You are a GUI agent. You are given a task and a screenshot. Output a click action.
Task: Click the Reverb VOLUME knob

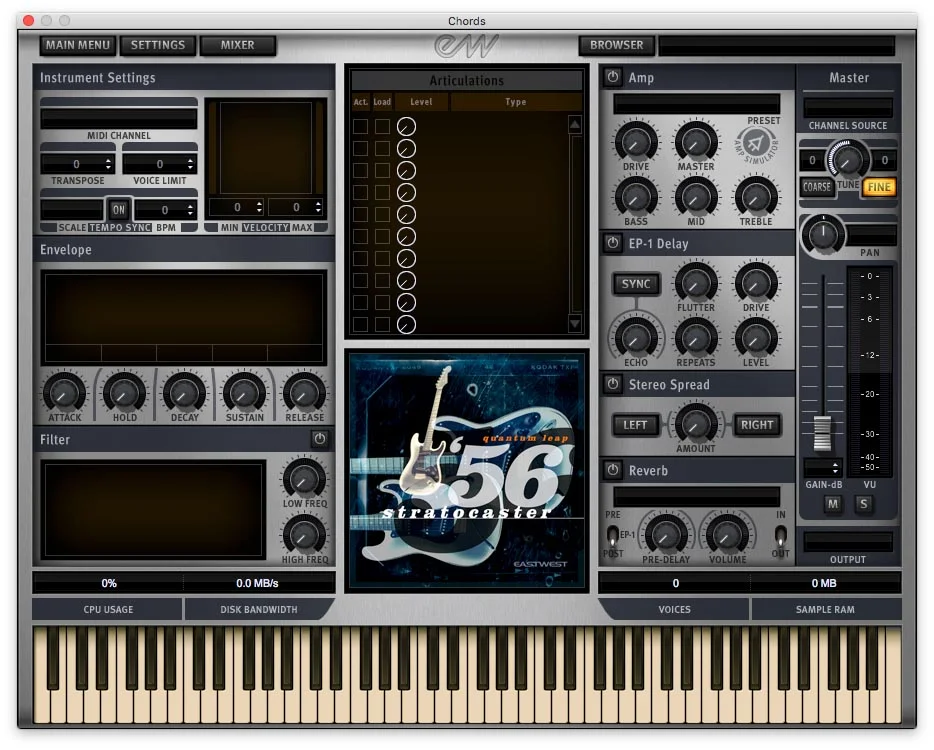click(x=727, y=534)
